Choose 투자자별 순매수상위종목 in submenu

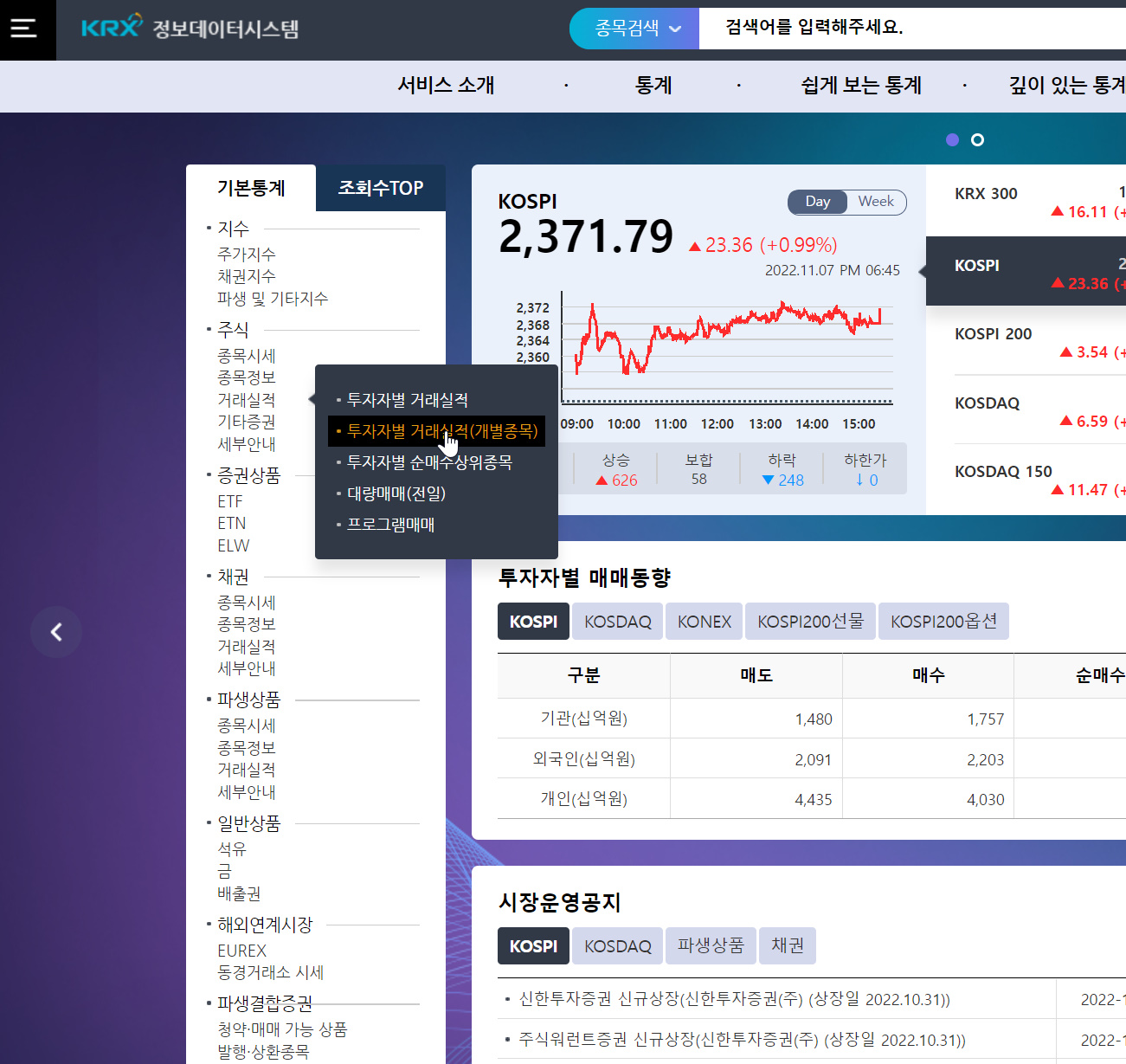click(x=429, y=462)
